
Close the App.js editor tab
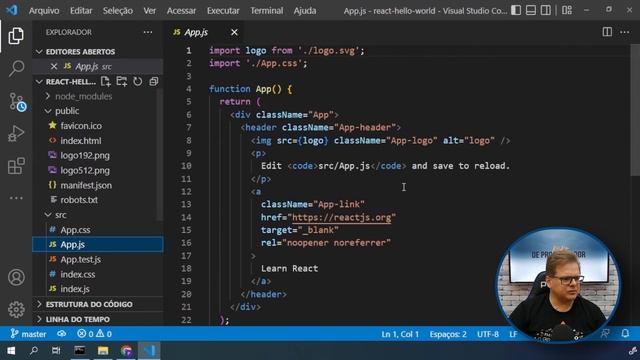point(234,32)
